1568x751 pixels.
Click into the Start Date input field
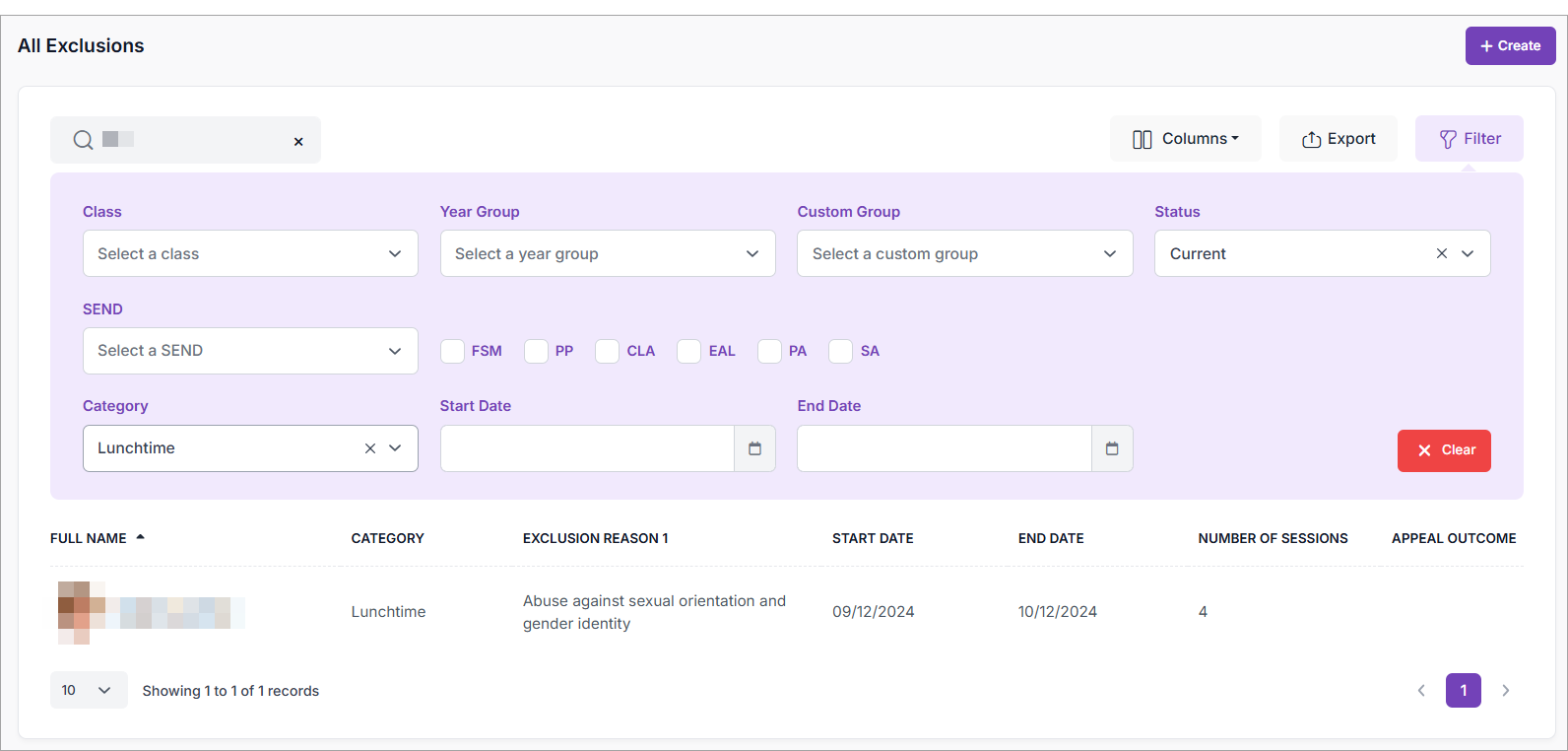pyautogui.click(x=587, y=448)
